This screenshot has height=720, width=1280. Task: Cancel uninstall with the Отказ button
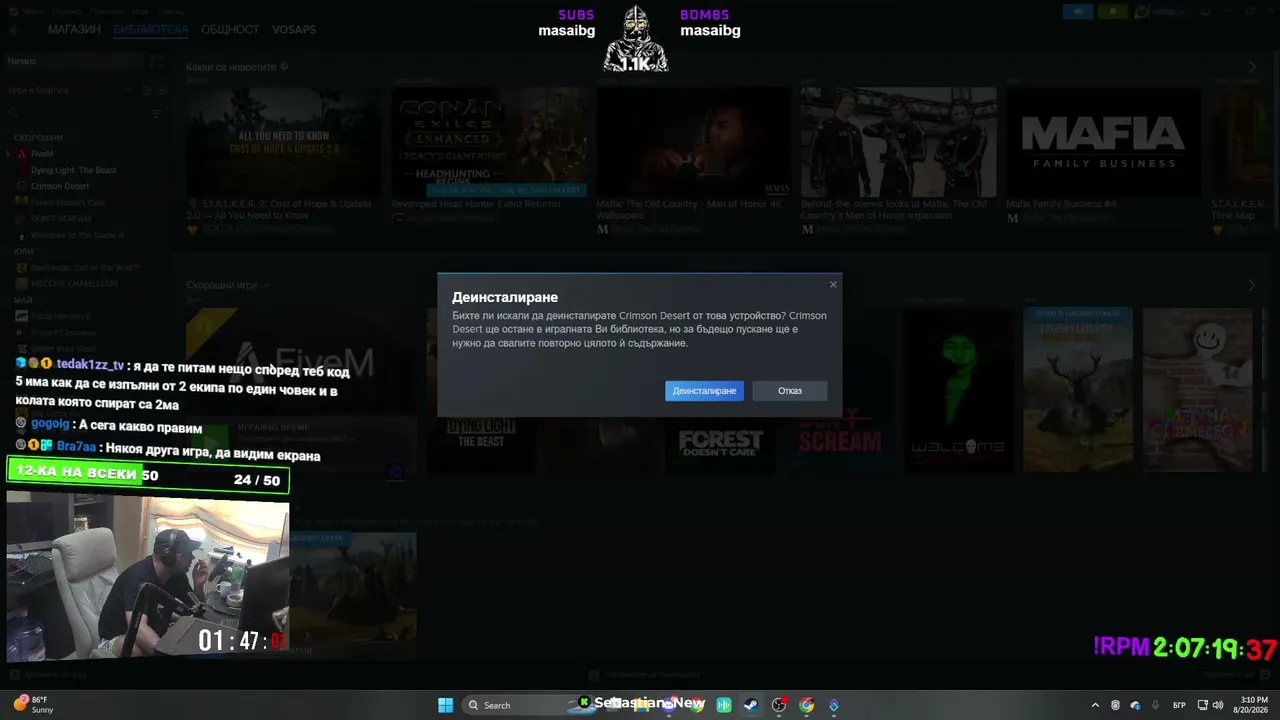(x=790, y=391)
